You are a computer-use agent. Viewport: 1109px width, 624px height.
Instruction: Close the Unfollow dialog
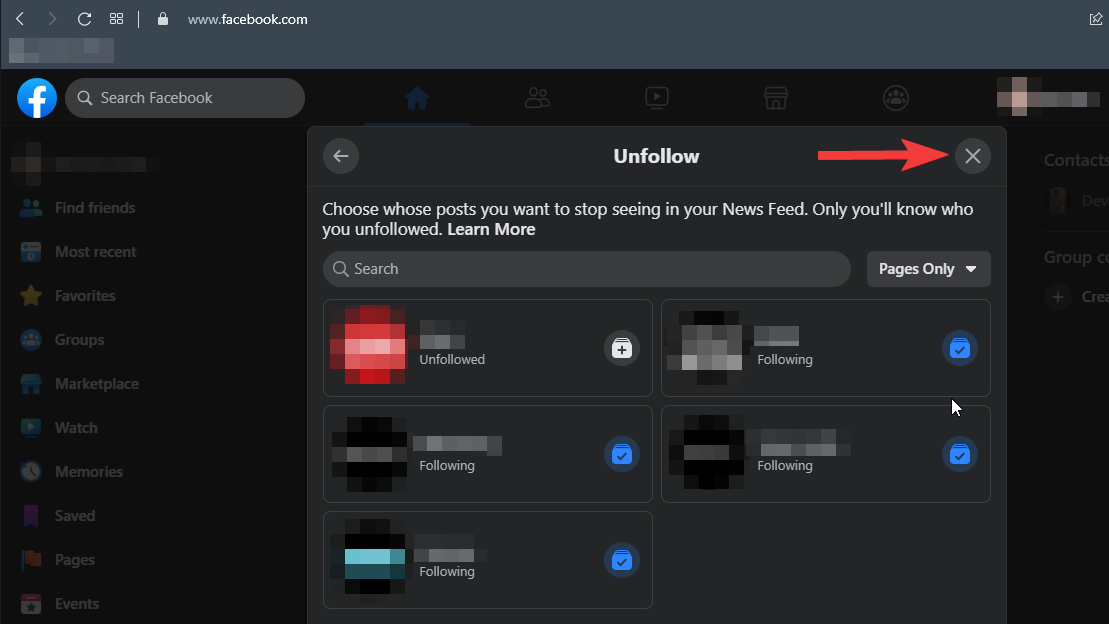point(972,156)
